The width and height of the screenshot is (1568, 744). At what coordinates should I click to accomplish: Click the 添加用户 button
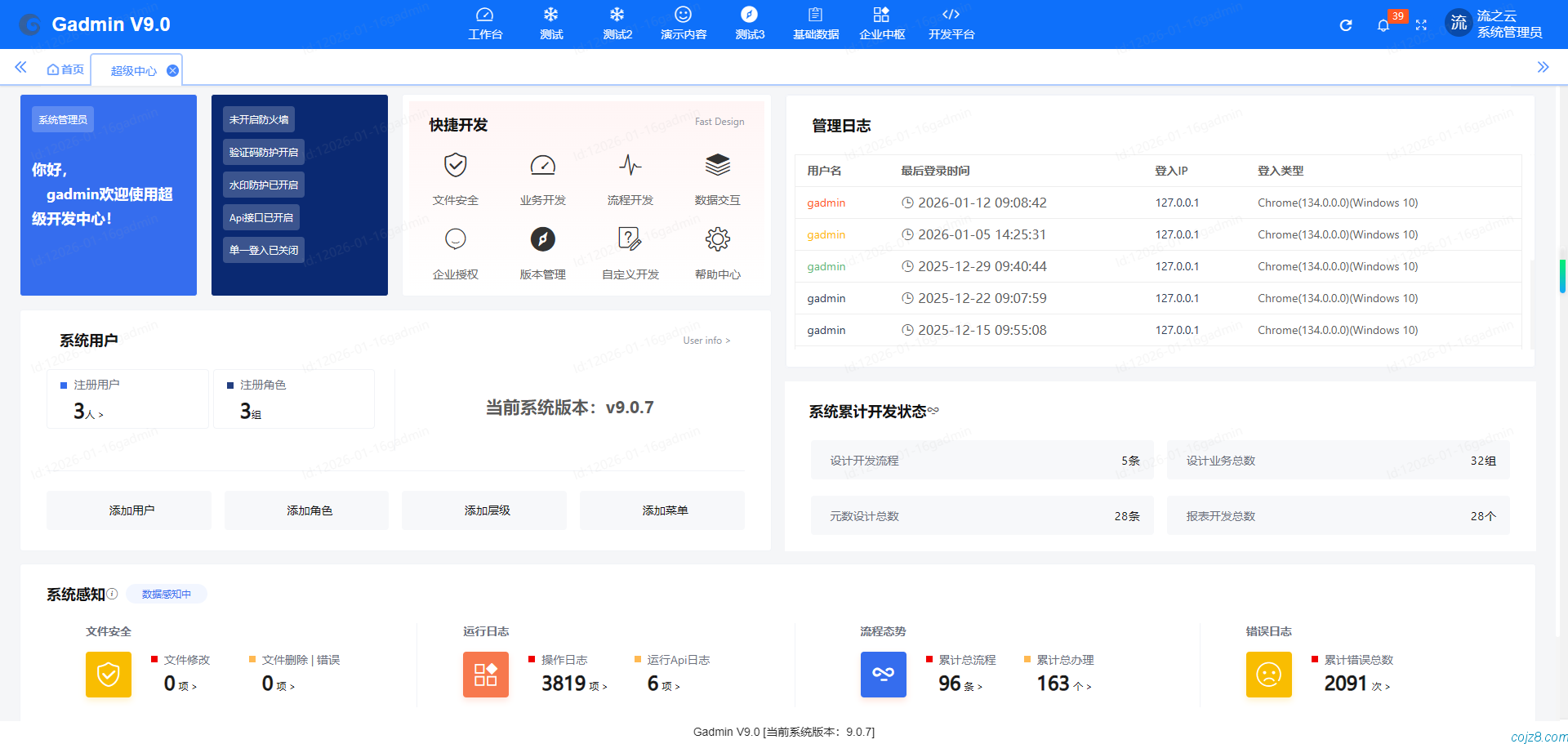tap(128, 510)
